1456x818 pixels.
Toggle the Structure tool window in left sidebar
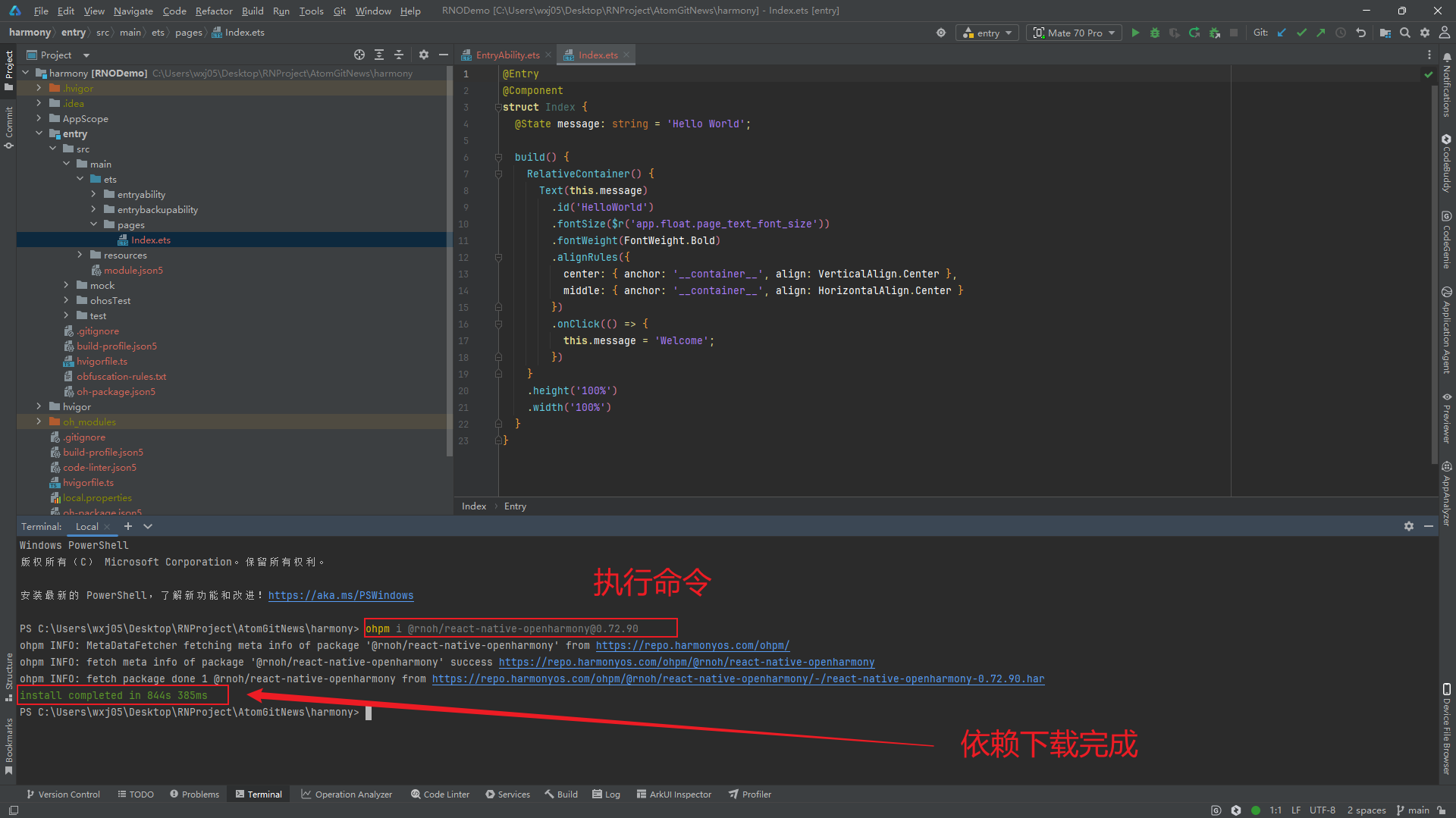click(x=9, y=676)
